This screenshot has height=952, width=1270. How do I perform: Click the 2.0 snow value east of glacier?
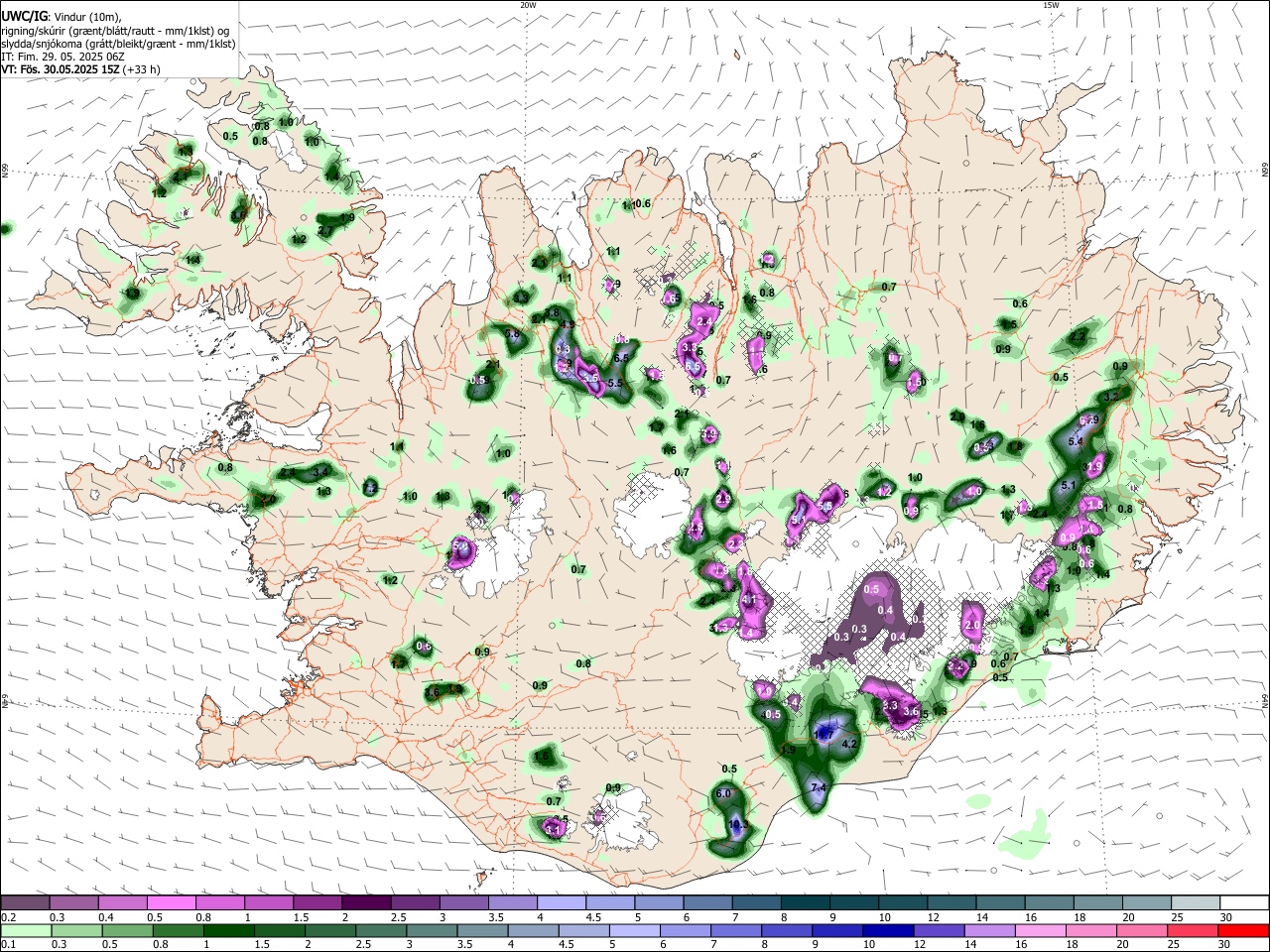point(972,627)
